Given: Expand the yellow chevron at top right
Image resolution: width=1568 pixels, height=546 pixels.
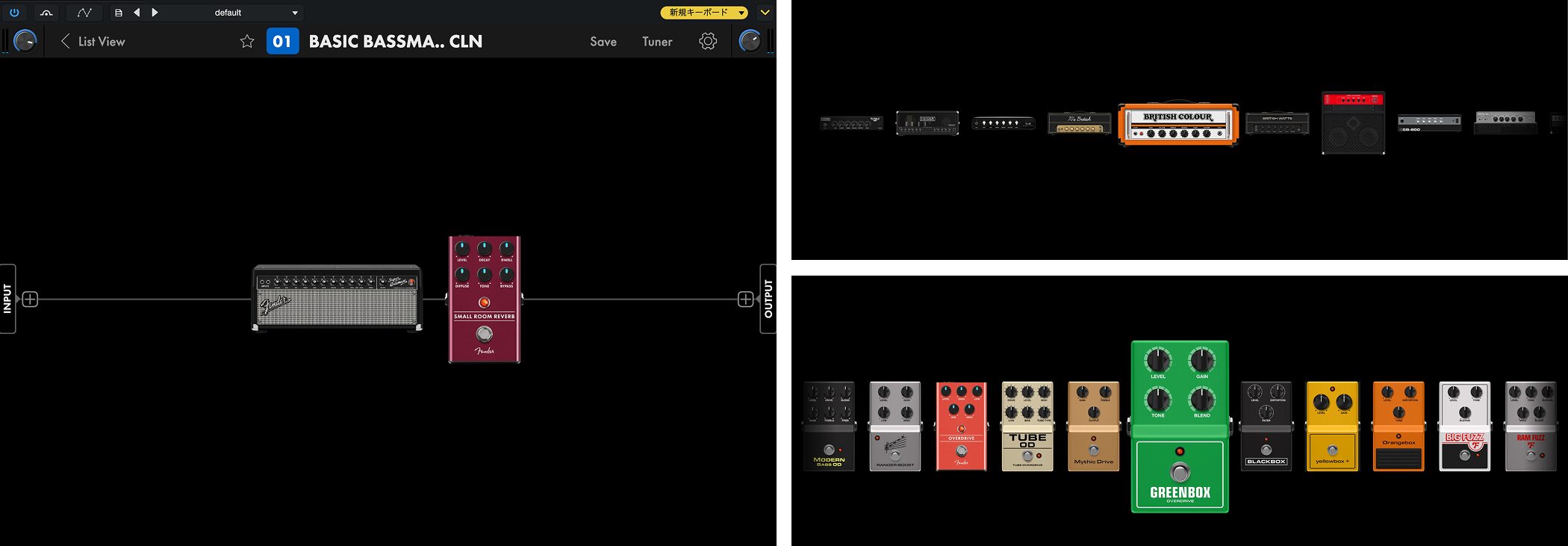Looking at the screenshot, I should point(765,13).
